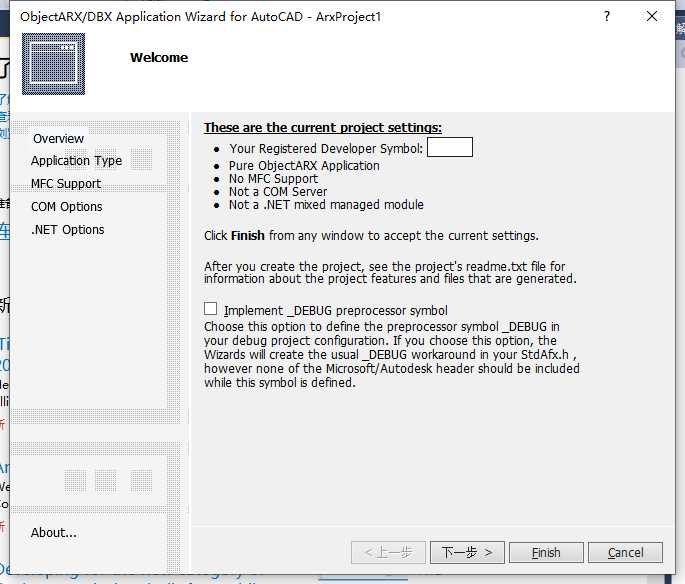Click 'Not a .NET mixed managed module' text
Screen dimensions: 685x584
click(326, 205)
